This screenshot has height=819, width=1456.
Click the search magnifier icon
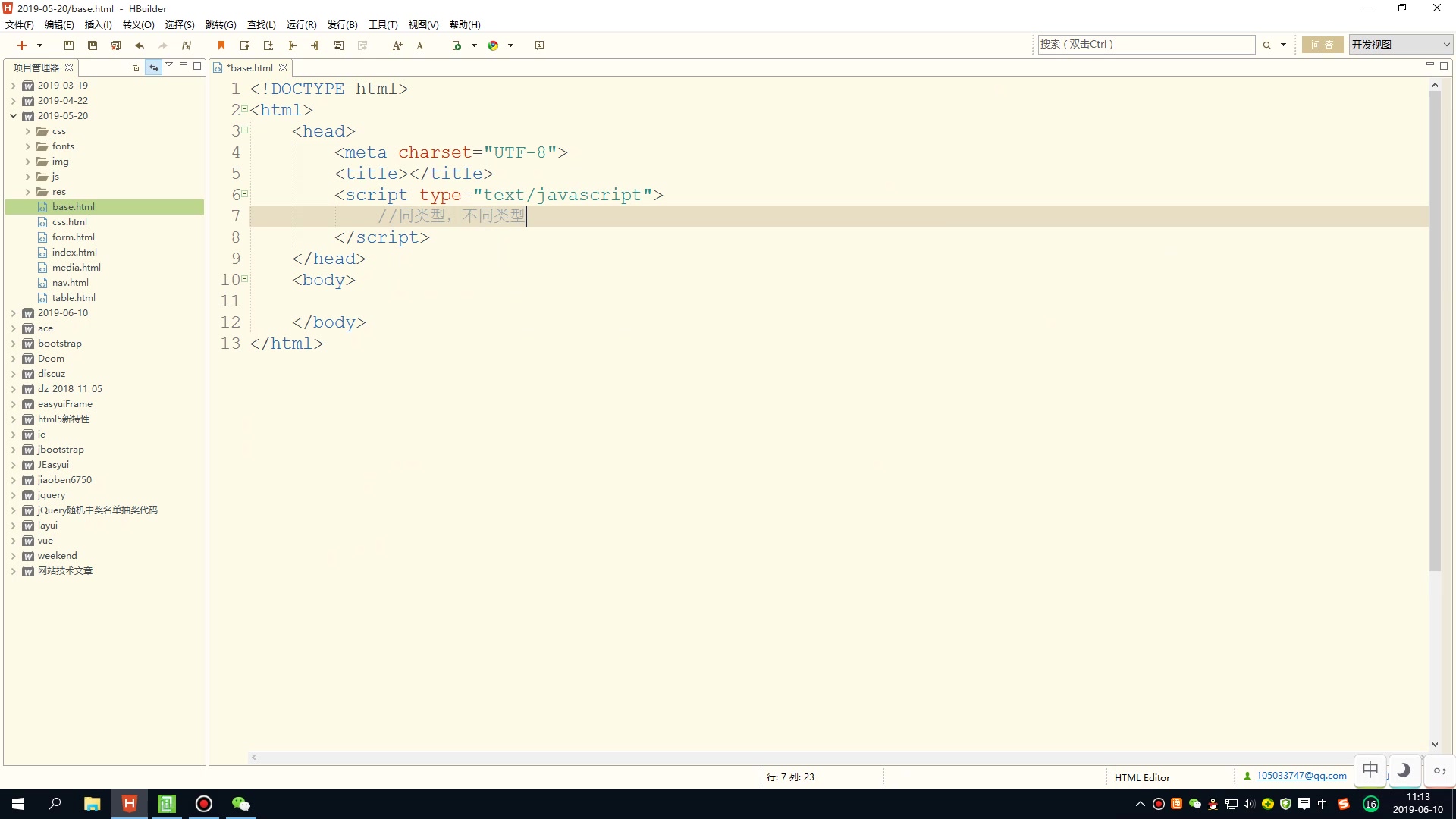(1266, 45)
